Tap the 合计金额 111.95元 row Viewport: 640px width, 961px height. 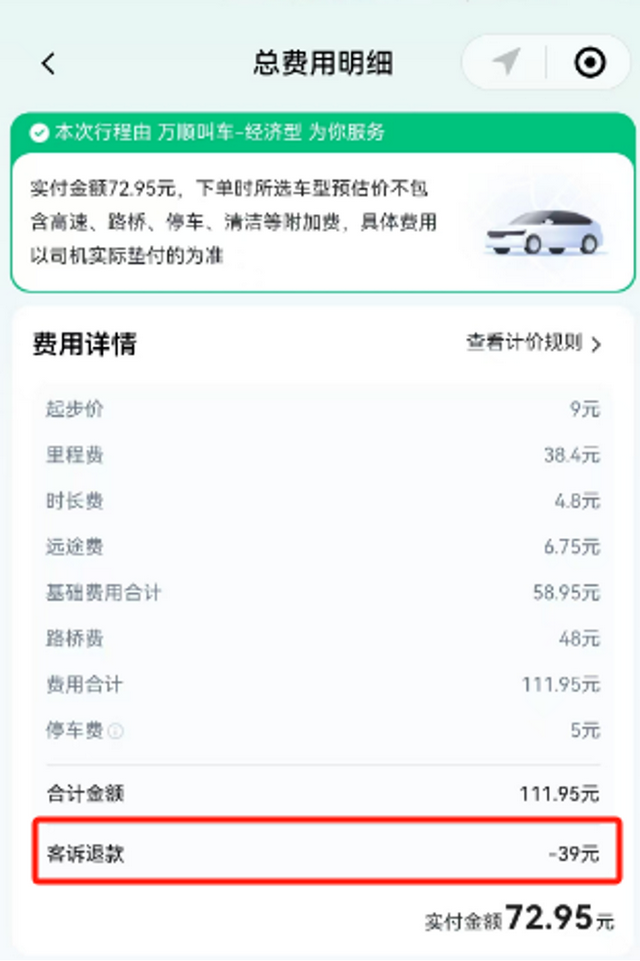[323, 794]
